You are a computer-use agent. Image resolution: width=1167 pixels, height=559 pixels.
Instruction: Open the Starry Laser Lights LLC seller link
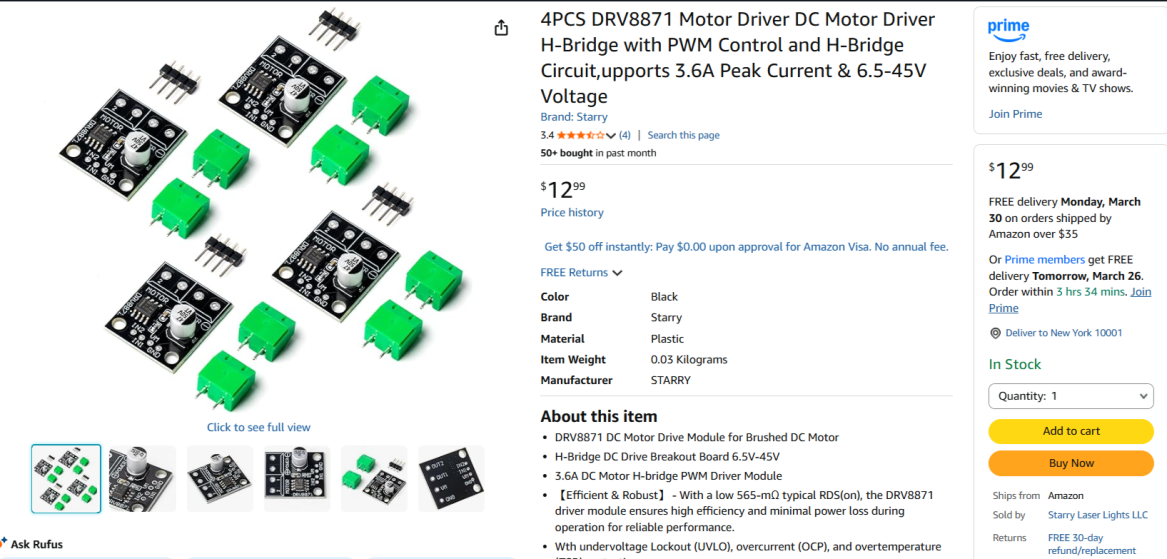tap(1097, 515)
